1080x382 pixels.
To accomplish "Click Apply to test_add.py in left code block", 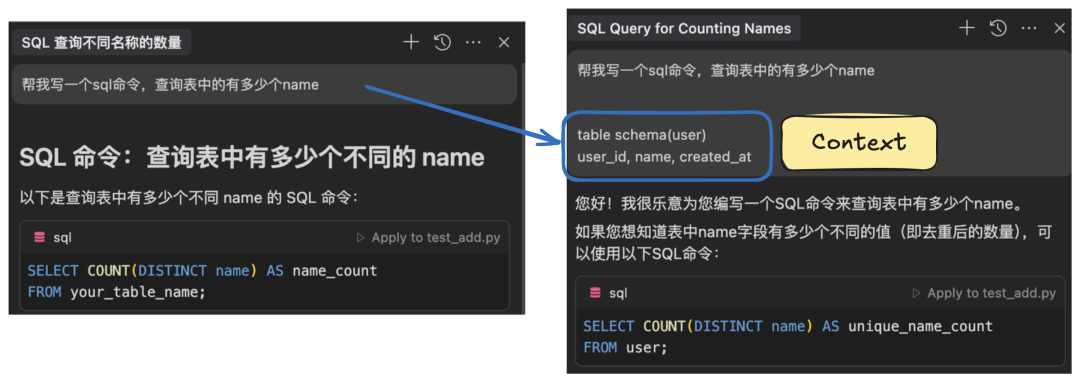I will (x=428, y=238).
